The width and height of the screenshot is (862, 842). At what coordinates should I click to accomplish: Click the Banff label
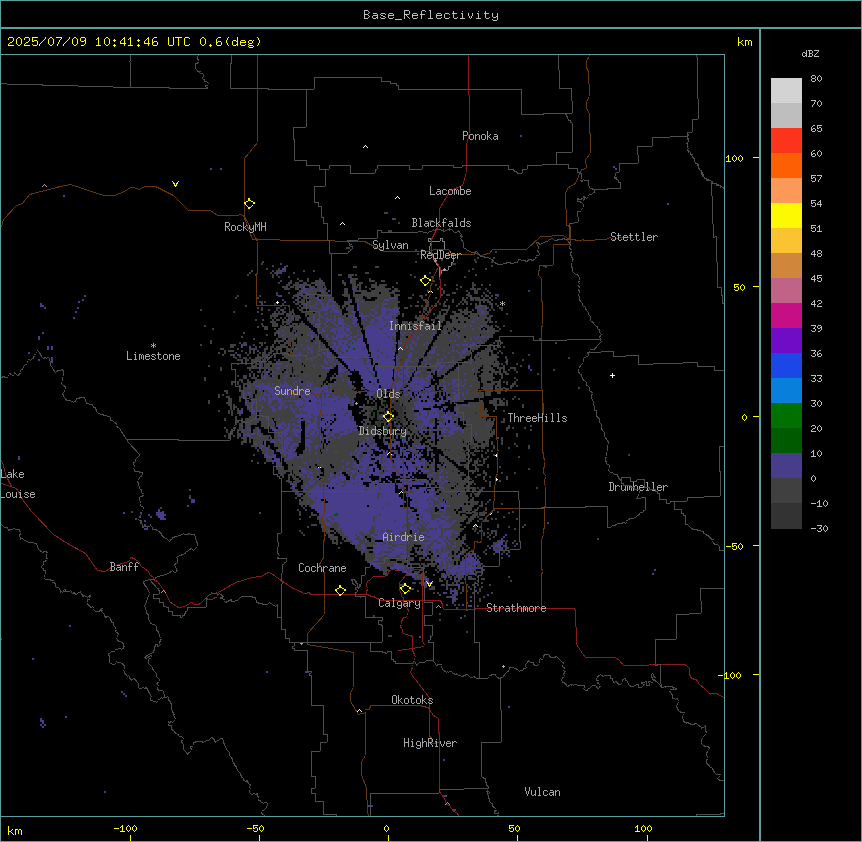coord(124,567)
